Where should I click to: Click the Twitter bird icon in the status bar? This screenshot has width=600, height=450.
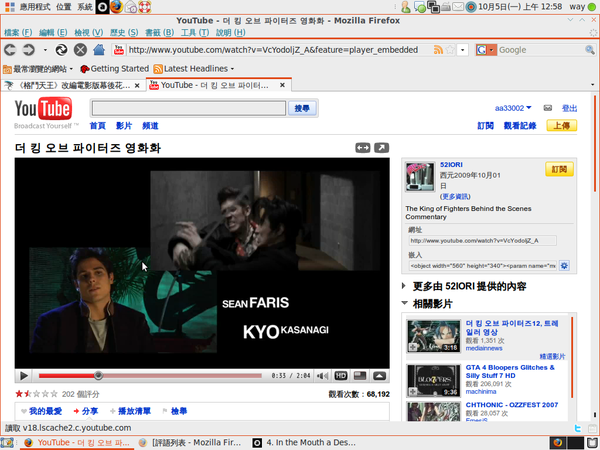pos(578,428)
